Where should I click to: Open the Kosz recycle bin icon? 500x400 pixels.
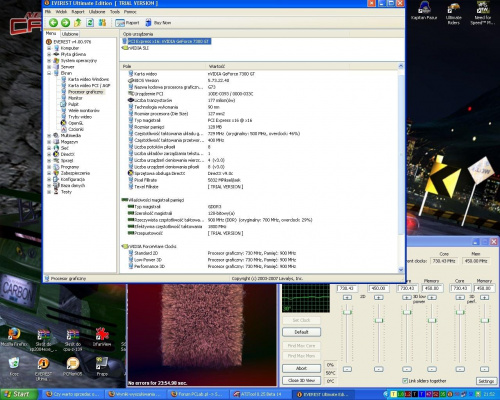[x=14, y=367]
